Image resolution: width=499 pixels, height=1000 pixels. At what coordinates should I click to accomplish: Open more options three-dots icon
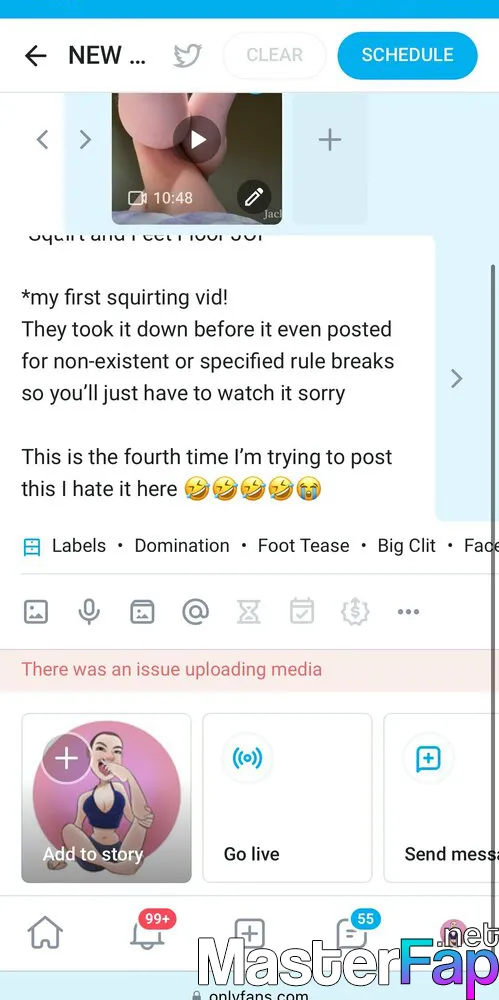coord(408,612)
